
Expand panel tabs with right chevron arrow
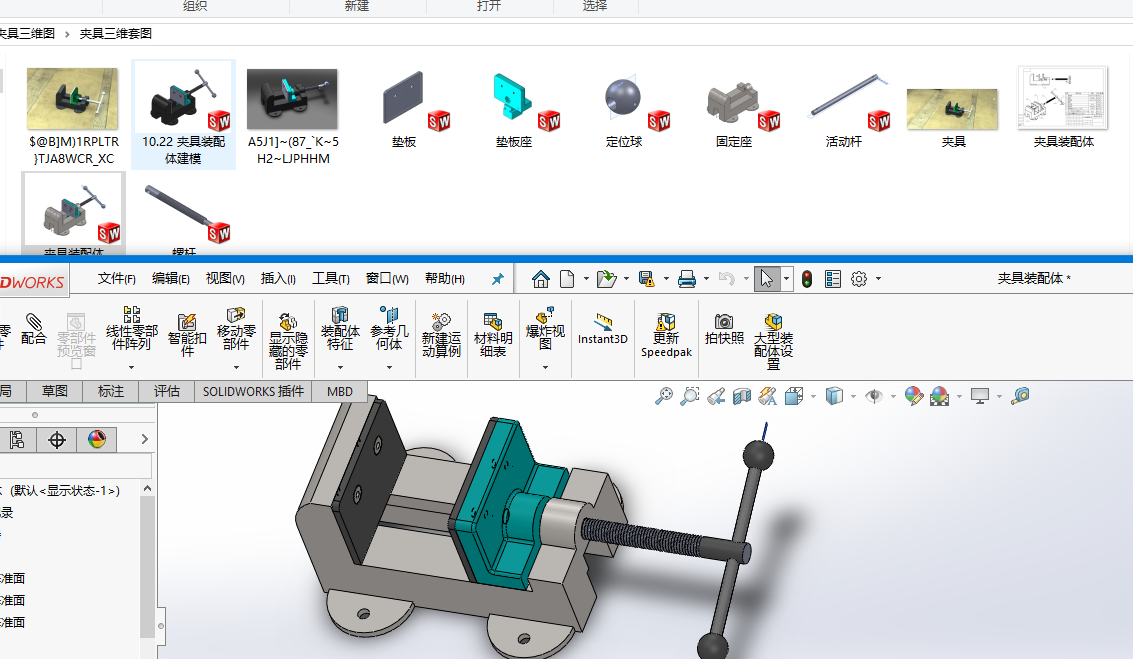pyautogui.click(x=145, y=439)
